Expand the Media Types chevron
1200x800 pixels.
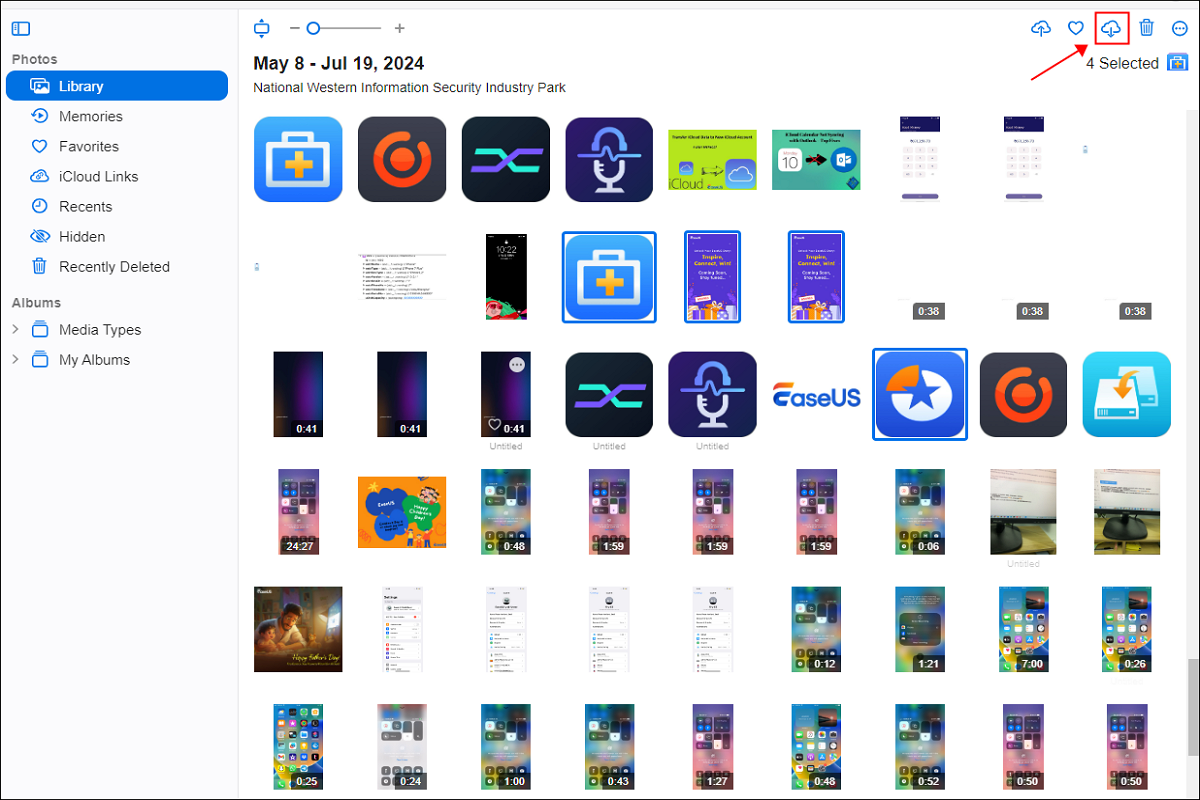tap(15, 329)
